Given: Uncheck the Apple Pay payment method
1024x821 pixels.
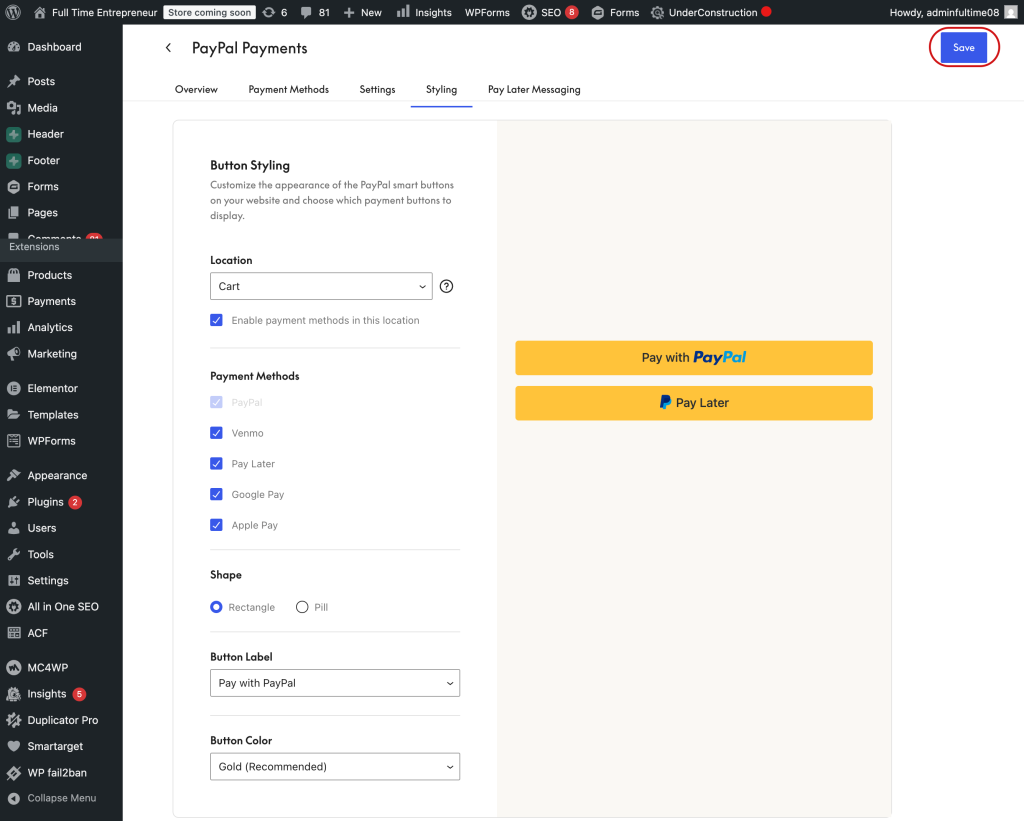Looking at the screenshot, I should (216, 525).
